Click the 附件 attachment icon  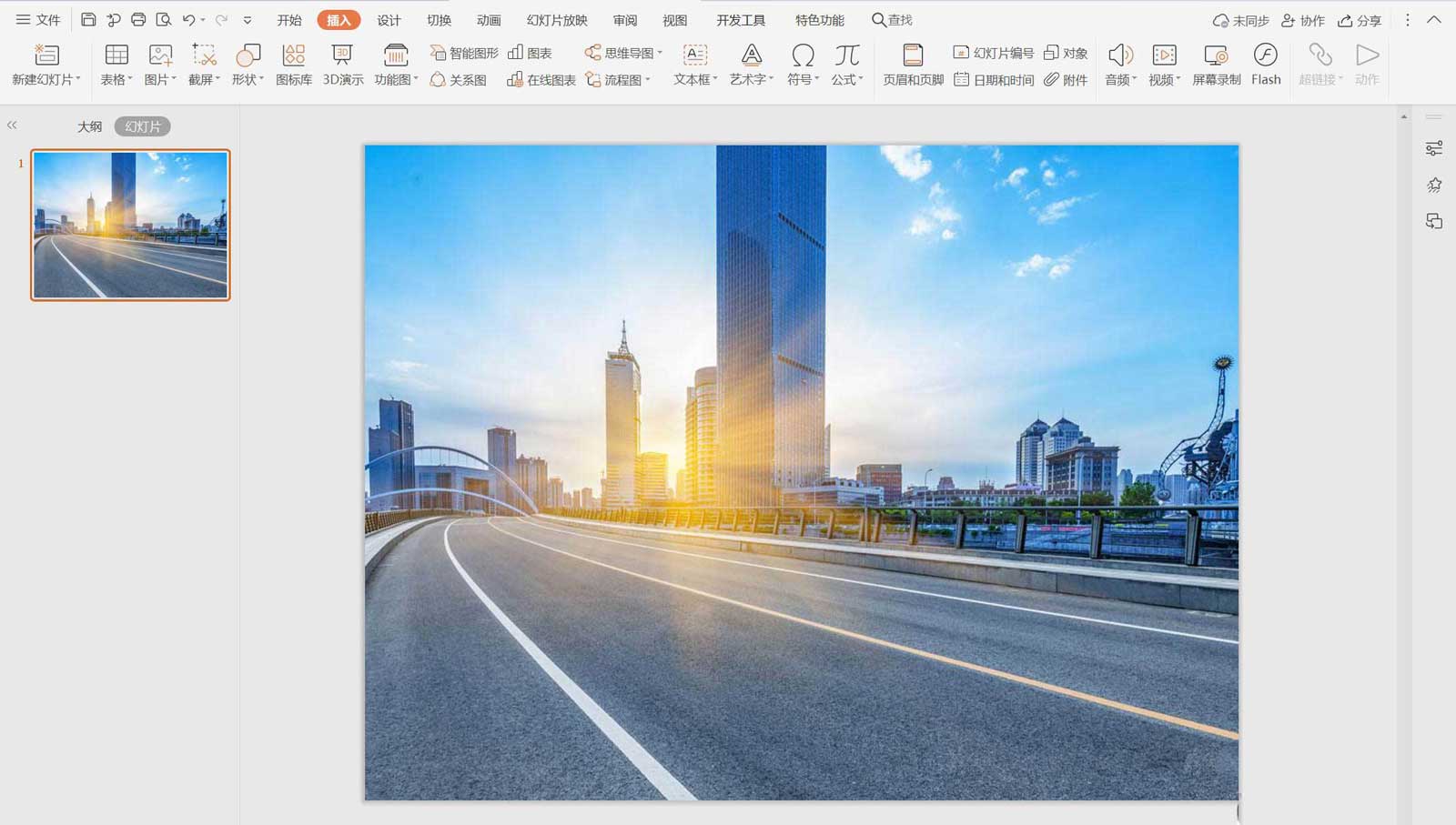(x=1066, y=80)
